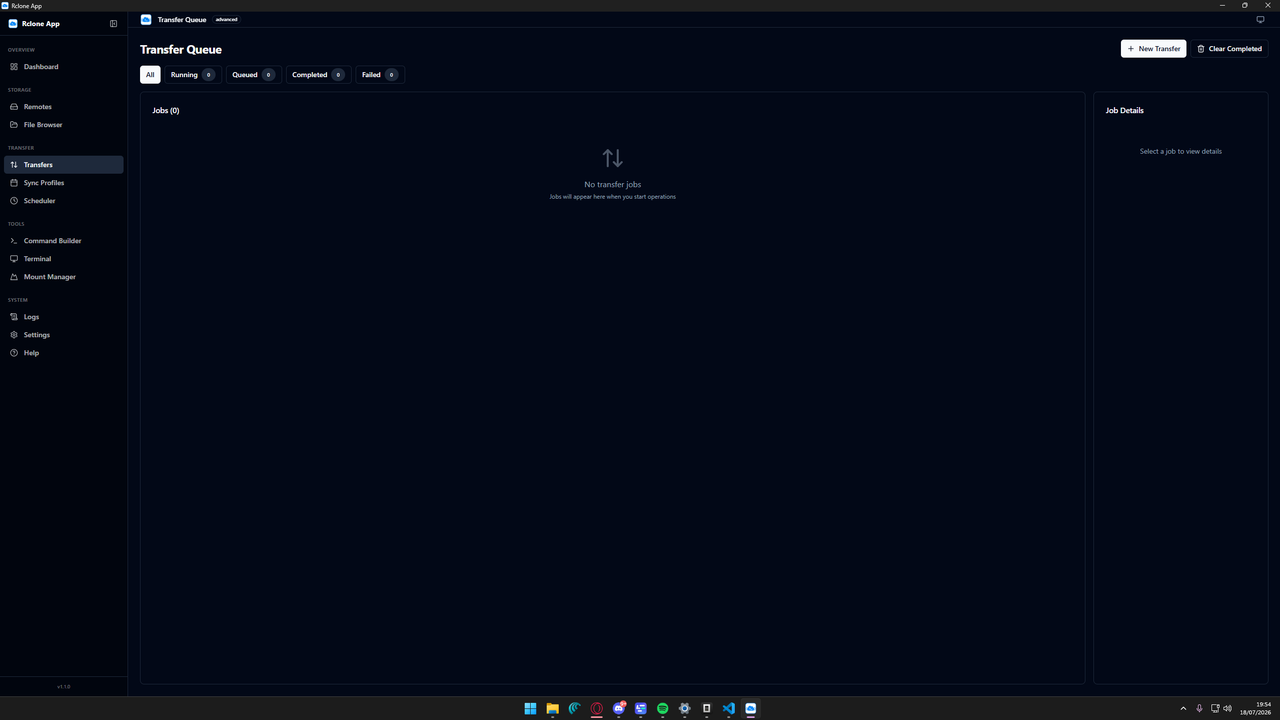The height and width of the screenshot is (720, 1280).
Task: Open File Explorer from the taskbar
Action: coord(552,708)
